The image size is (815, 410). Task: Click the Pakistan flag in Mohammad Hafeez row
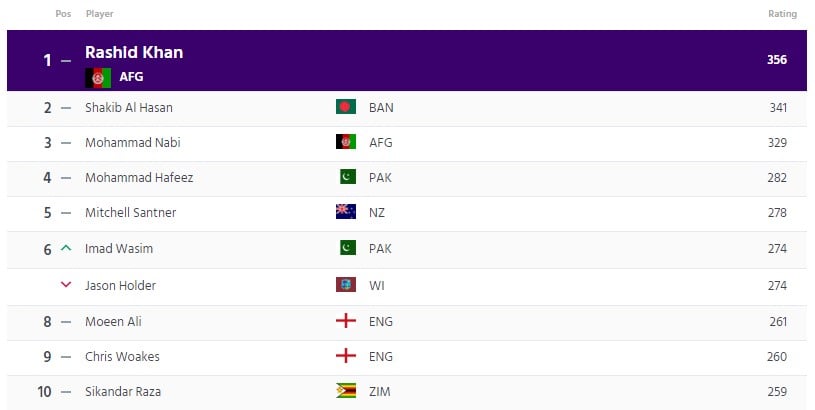coord(348,177)
